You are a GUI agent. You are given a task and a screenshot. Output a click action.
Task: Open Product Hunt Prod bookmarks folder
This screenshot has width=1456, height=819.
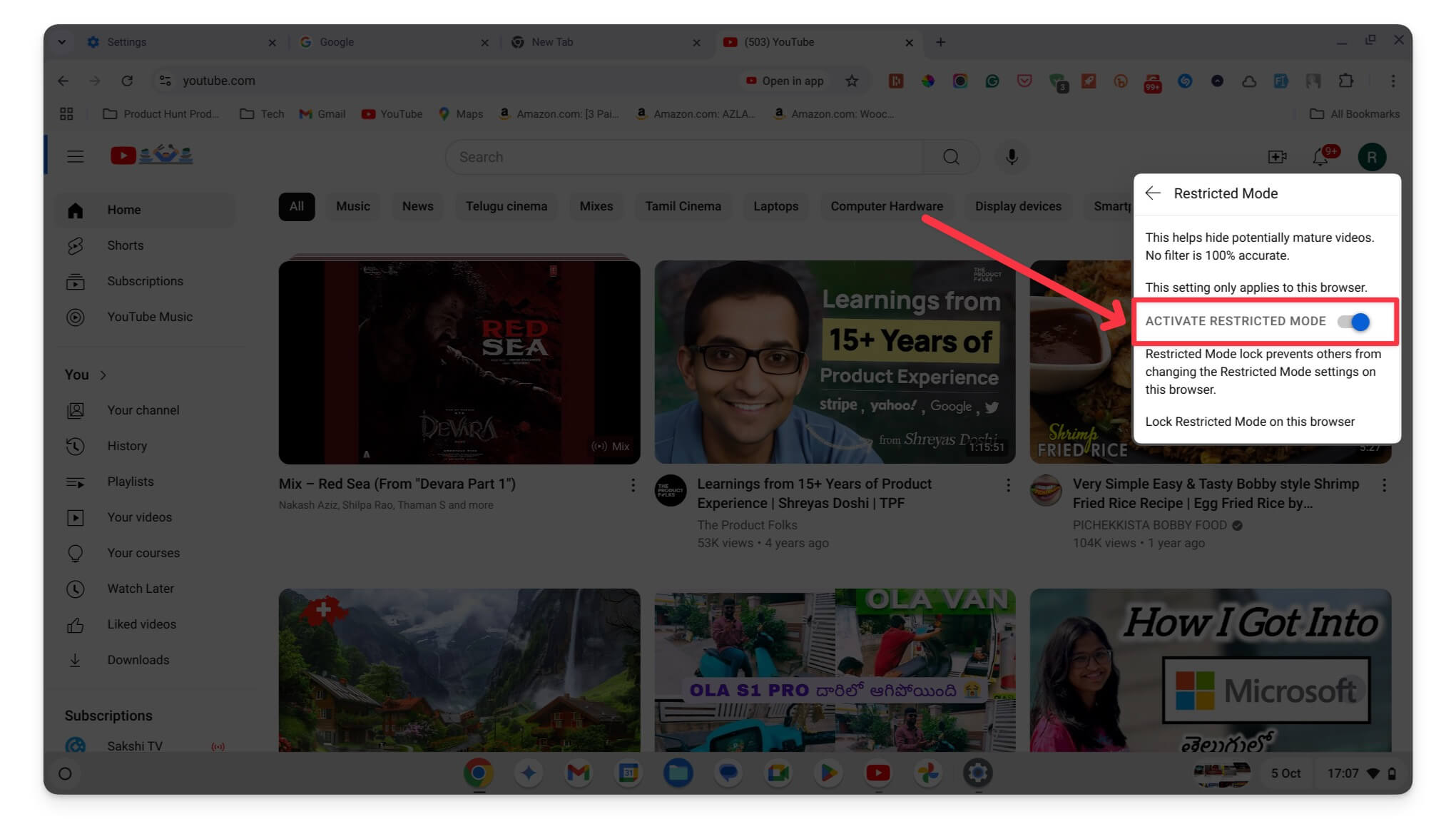161,114
